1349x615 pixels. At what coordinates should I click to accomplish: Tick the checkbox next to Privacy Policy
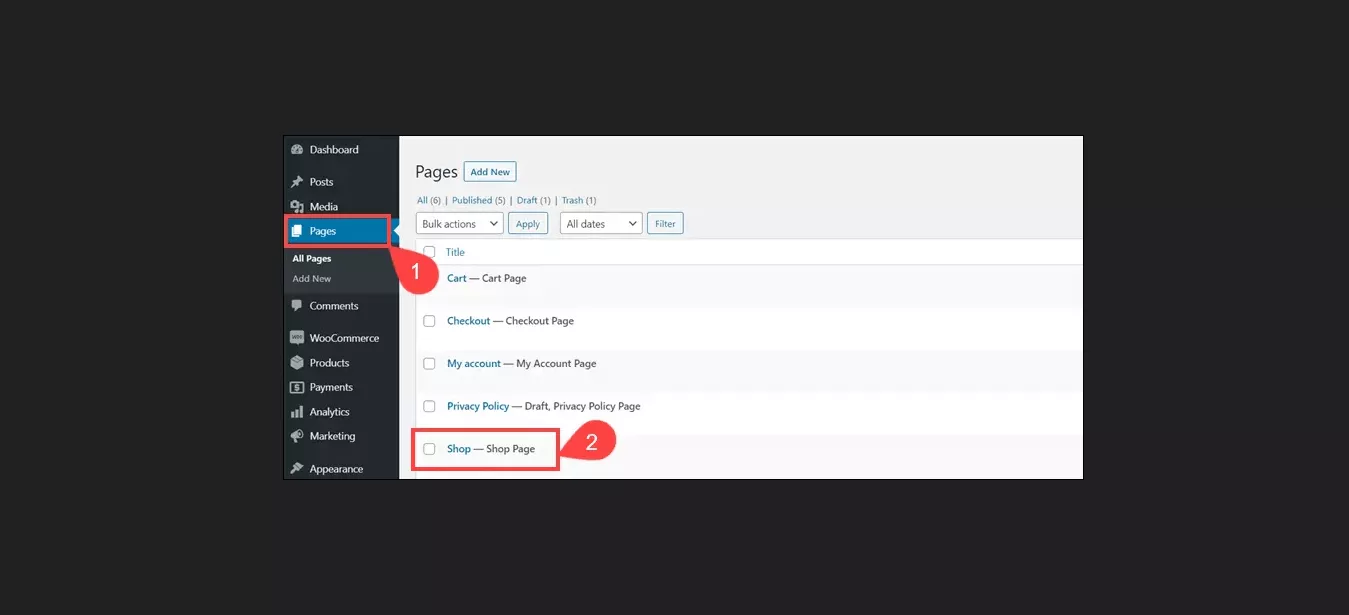(429, 406)
